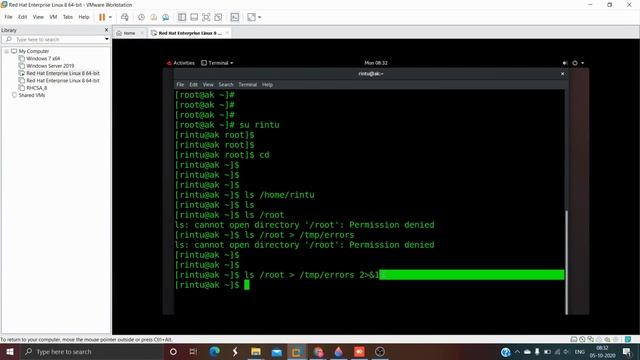This screenshot has height=360, width=640.
Task: Open Cortana from the taskbar
Action: tap(173, 351)
